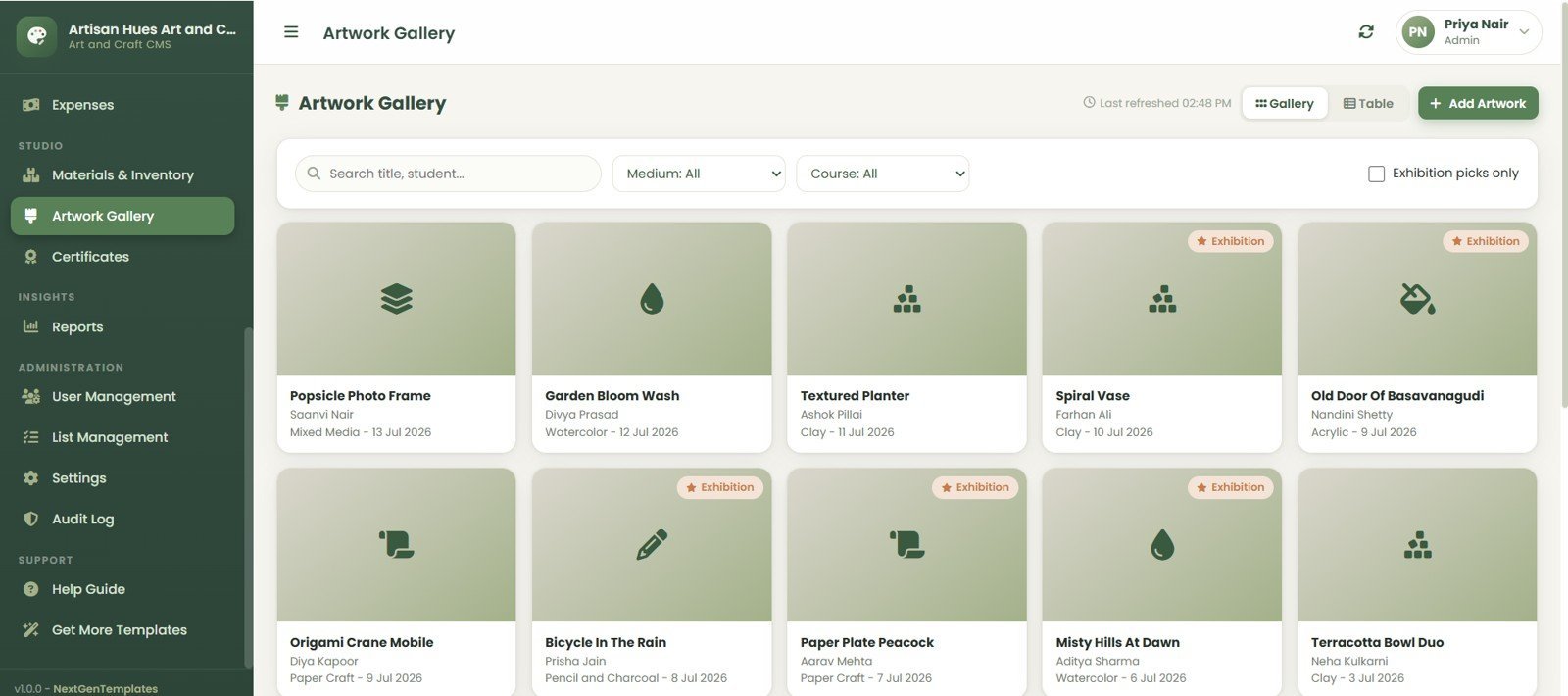
Task: Click the Exhibition badge on Misty Hills At Dawn
Action: tap(1230, 487)
